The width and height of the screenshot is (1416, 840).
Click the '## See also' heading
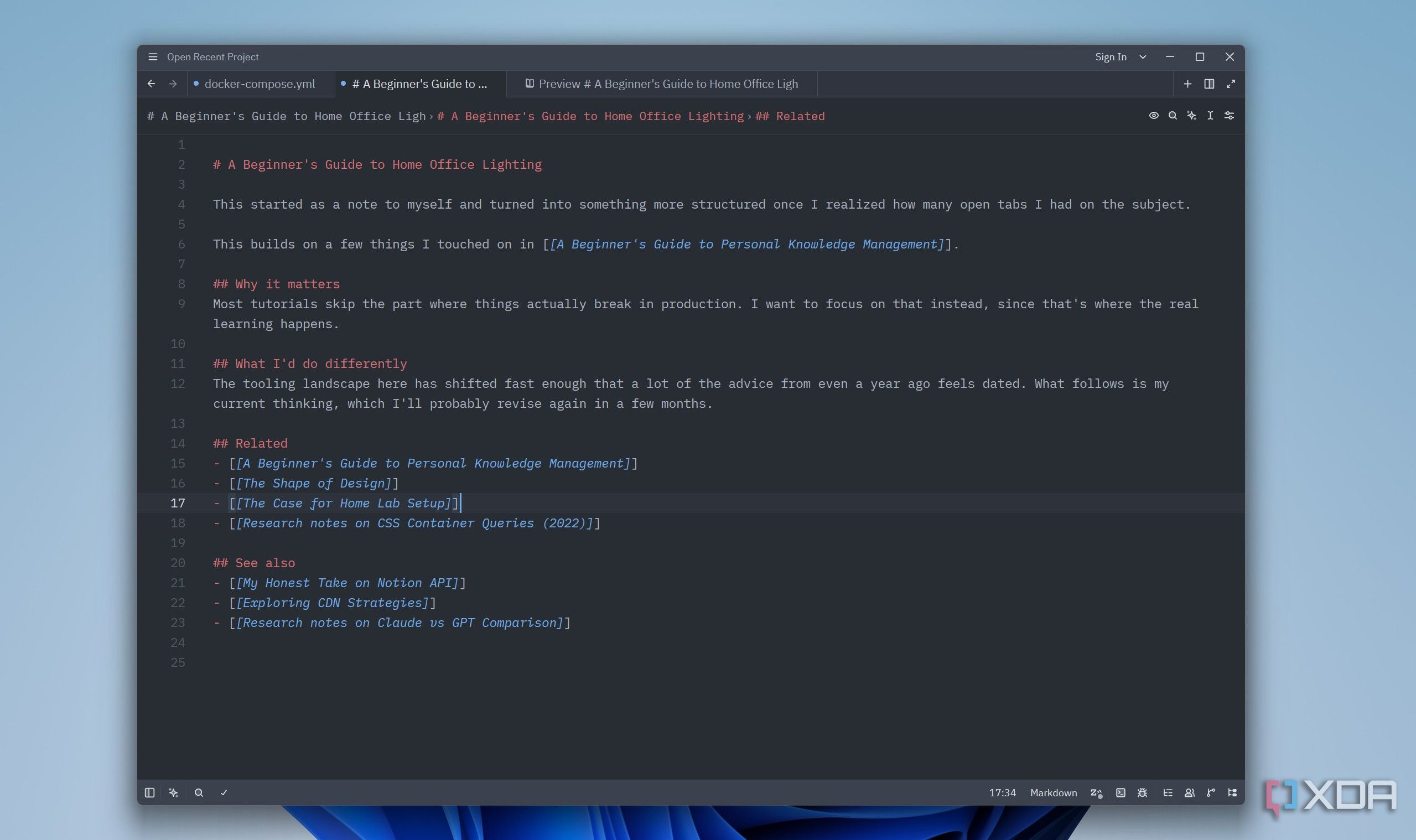[253, 563]
